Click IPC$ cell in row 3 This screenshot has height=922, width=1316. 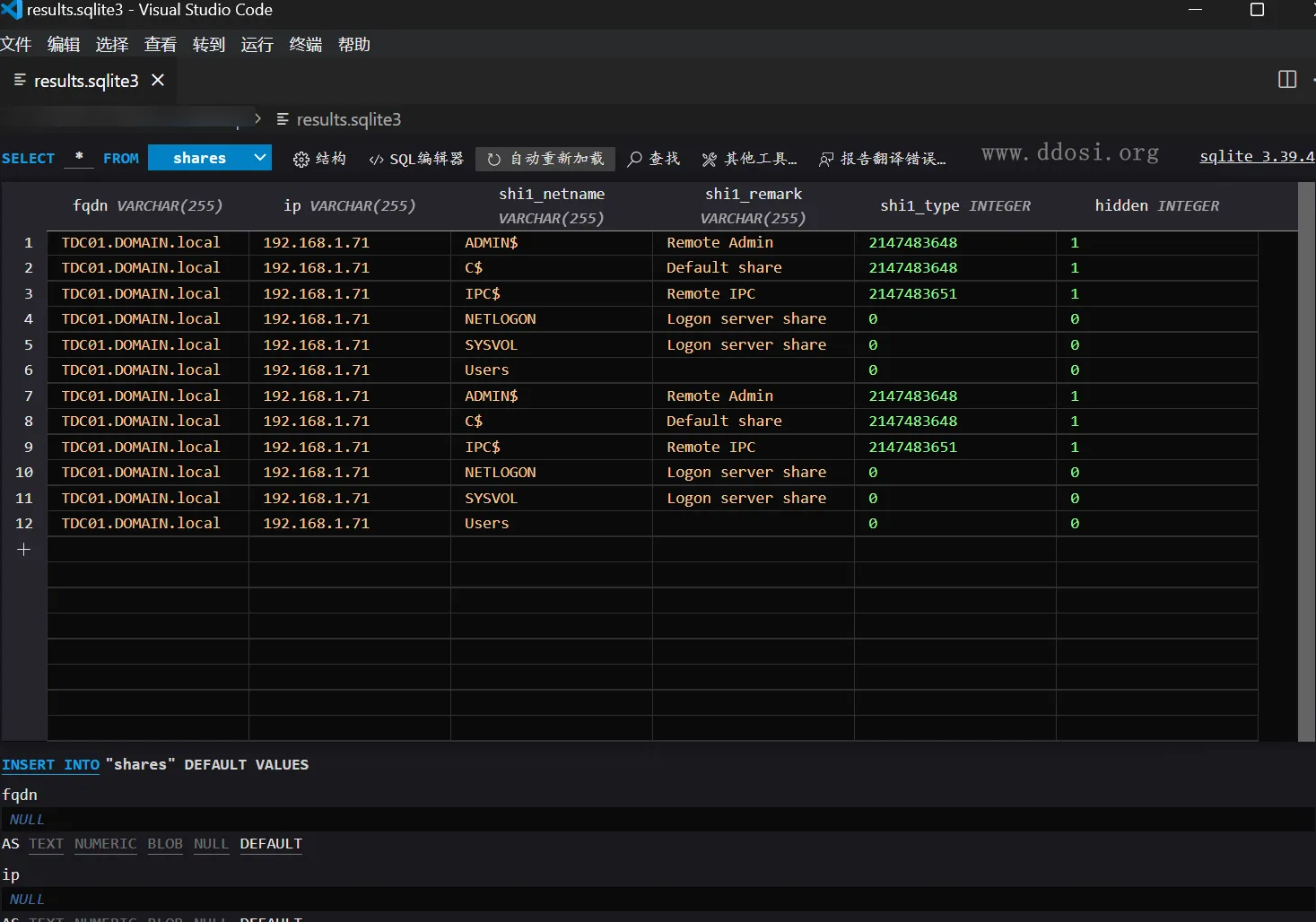tap(552, 293)
